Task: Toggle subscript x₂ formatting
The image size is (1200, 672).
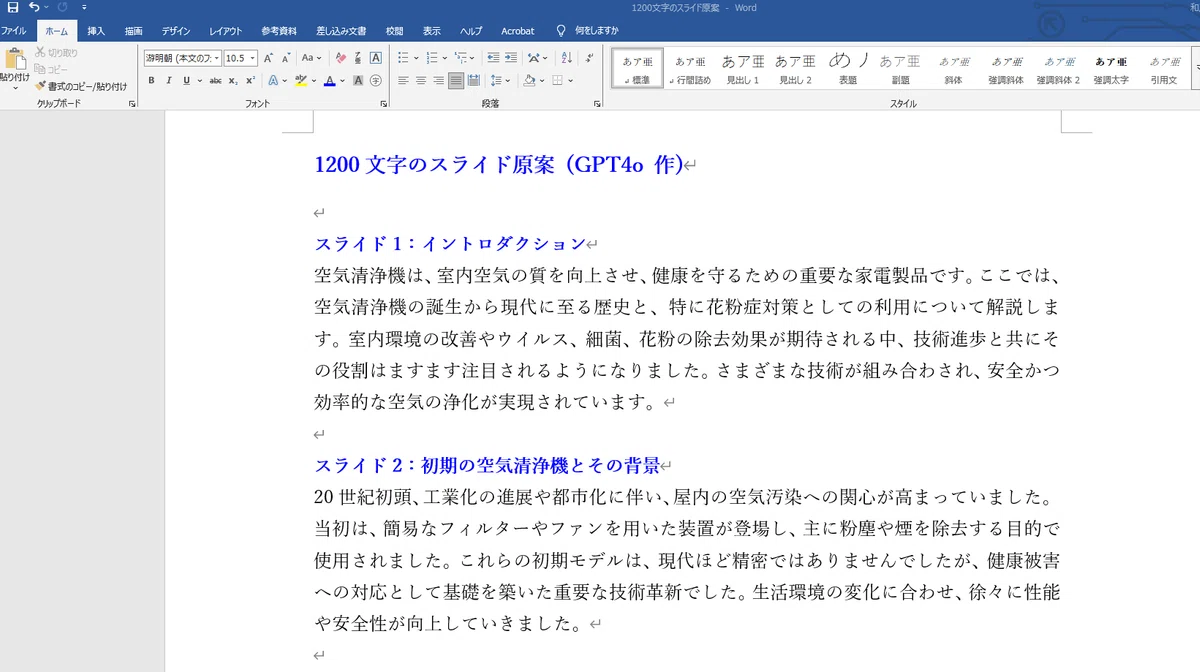Action: point(233,80)
